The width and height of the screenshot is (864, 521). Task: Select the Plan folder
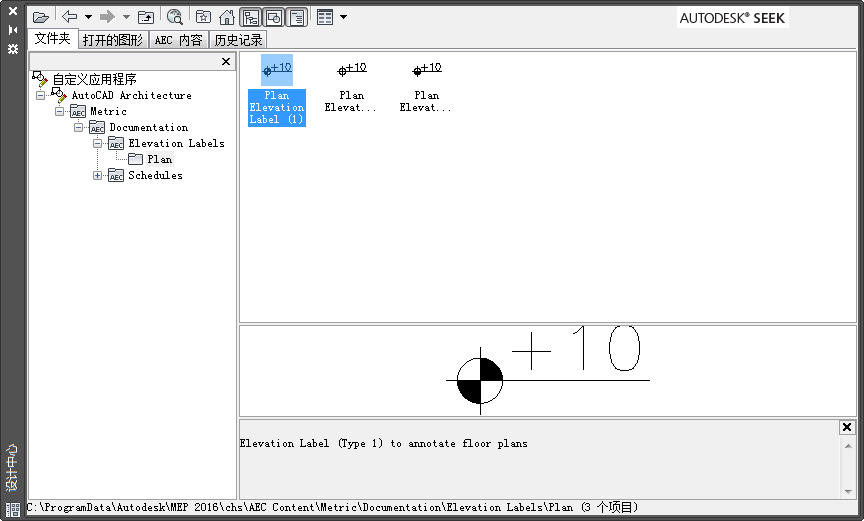(160, 159)
